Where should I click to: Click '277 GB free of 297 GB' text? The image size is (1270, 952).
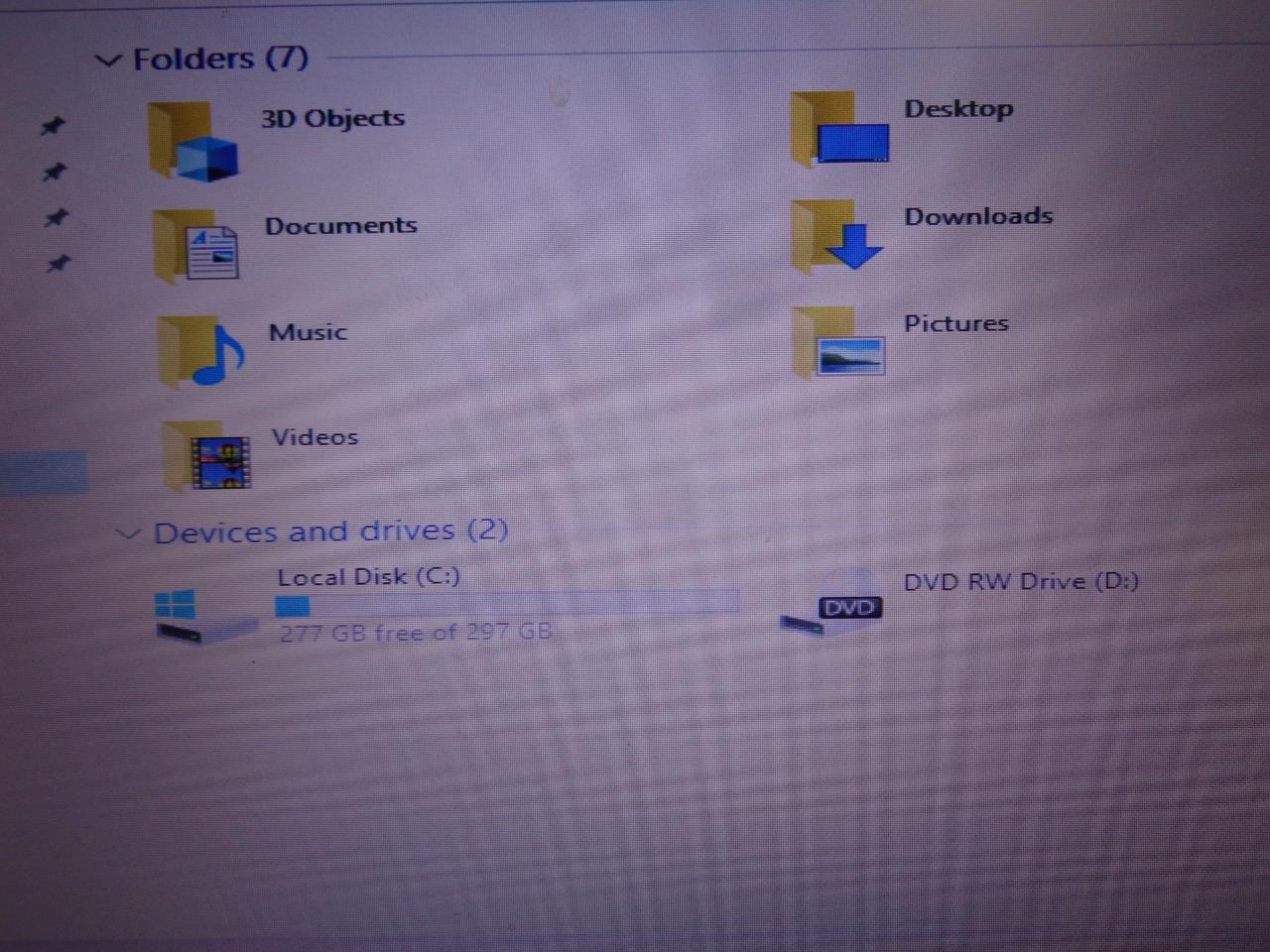coord(415,632)
